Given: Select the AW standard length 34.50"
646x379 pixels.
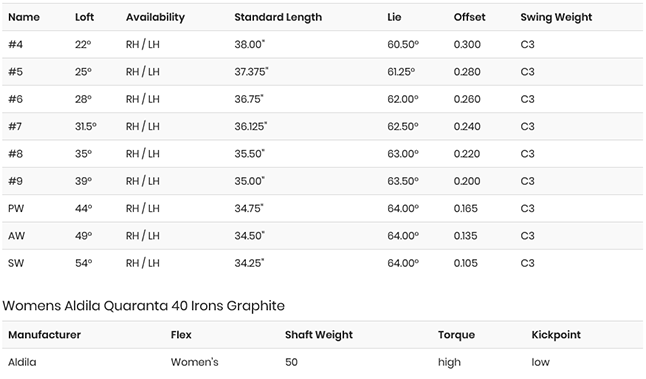Looking at the screenshot, I should [250, 236].
